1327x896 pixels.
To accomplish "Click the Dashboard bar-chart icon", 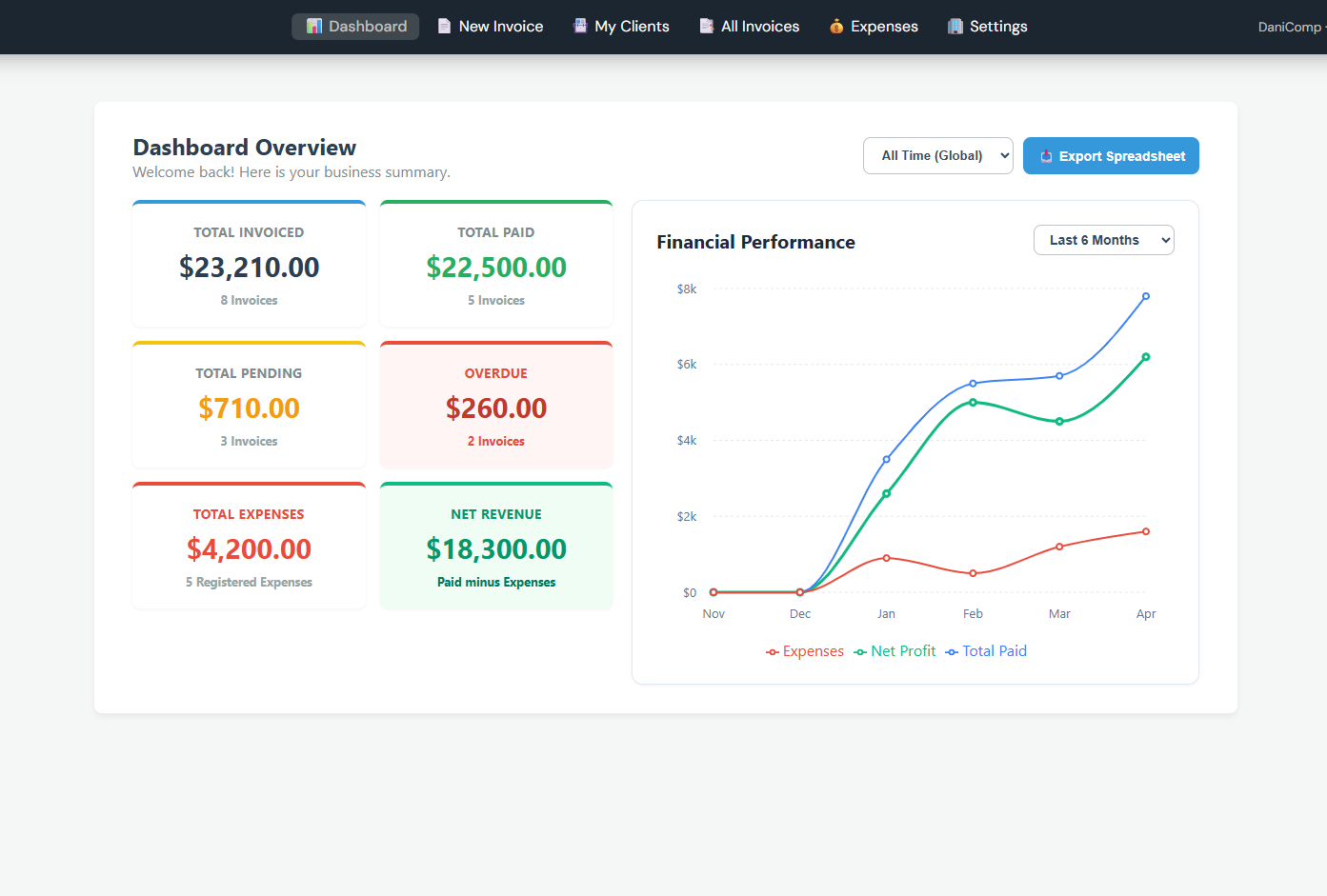I will click(x=315, y=26).
